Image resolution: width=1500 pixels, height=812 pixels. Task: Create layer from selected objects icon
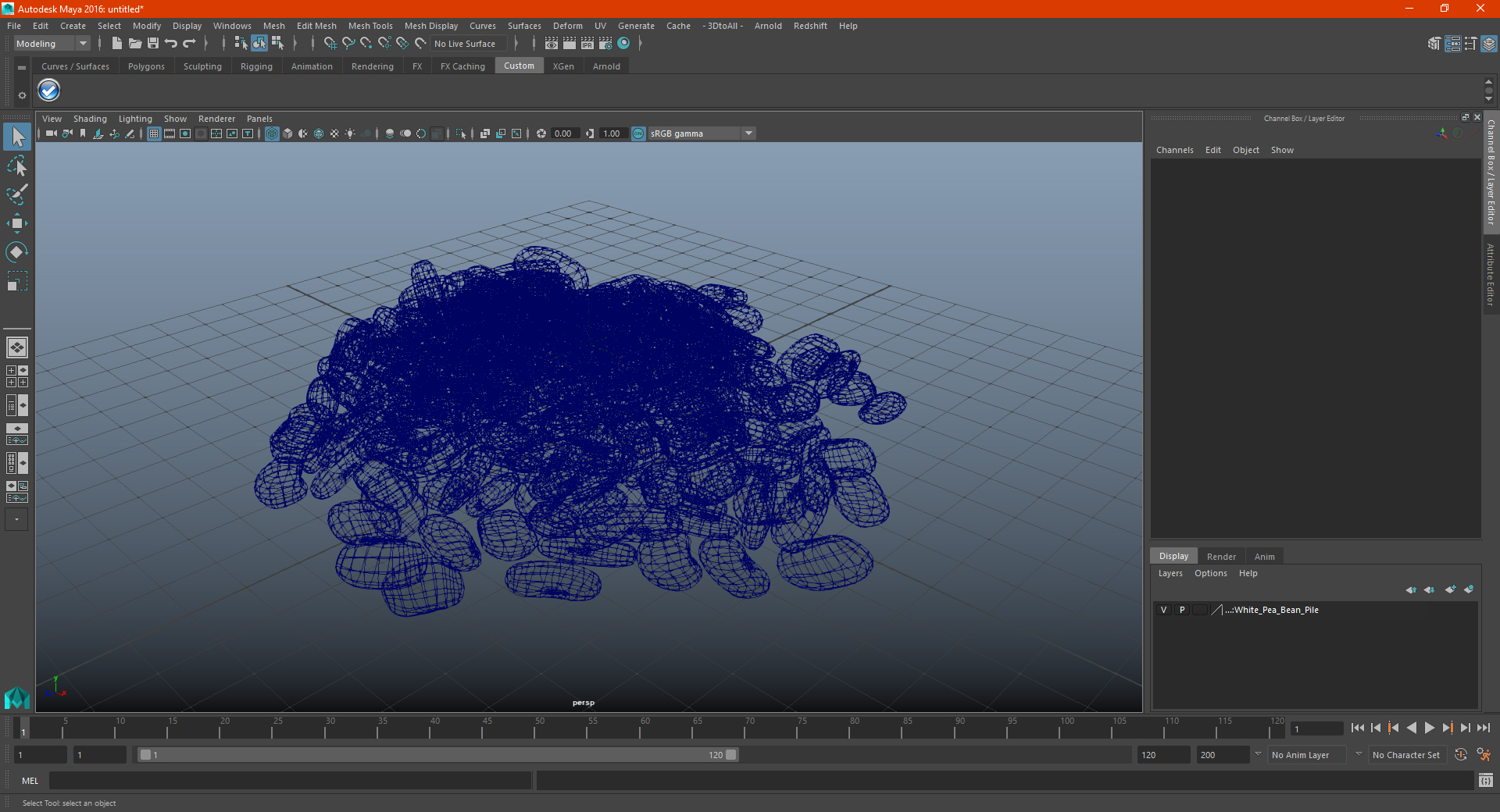[x=1469, y=589]
